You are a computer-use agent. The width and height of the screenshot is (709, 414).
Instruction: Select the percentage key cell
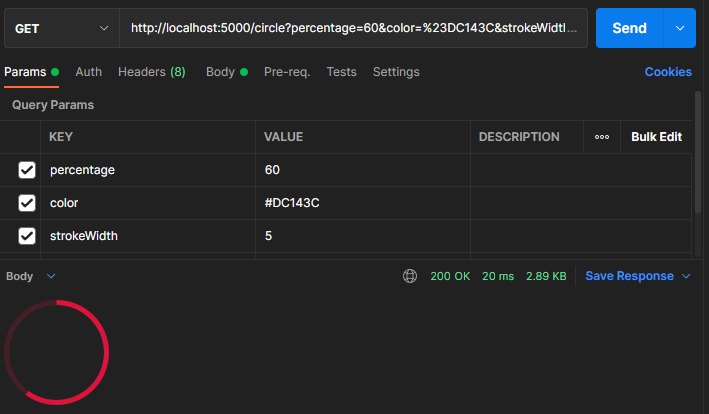(148, 170)
